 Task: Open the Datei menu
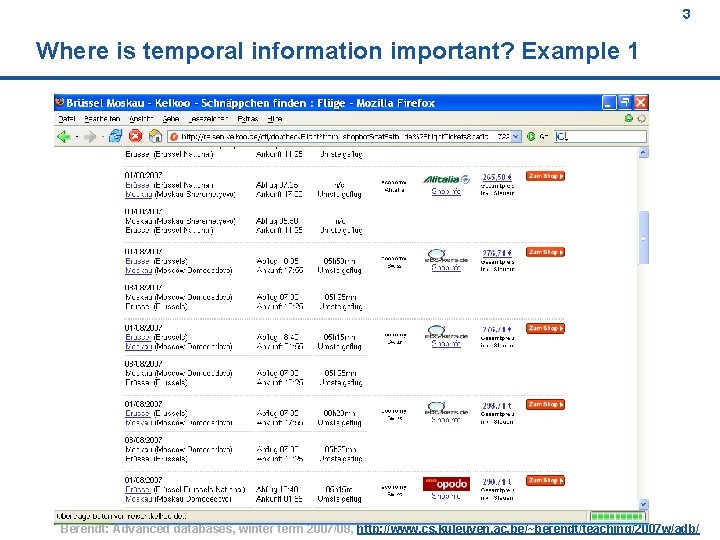click(67, 119)
